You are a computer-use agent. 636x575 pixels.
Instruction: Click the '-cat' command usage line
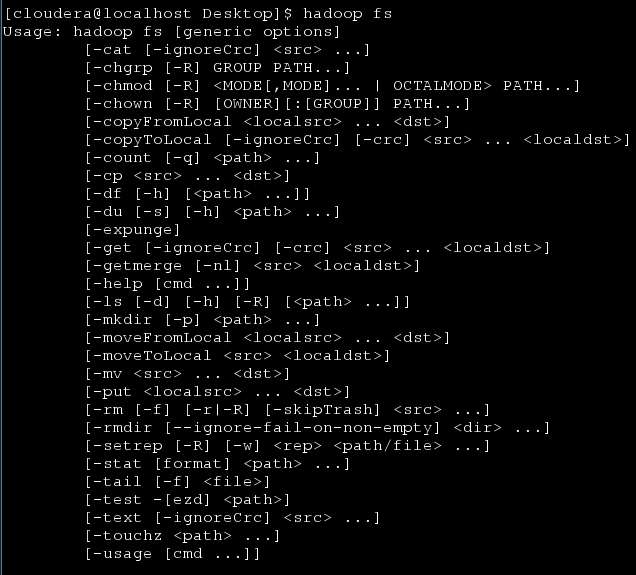pos(228,50)
